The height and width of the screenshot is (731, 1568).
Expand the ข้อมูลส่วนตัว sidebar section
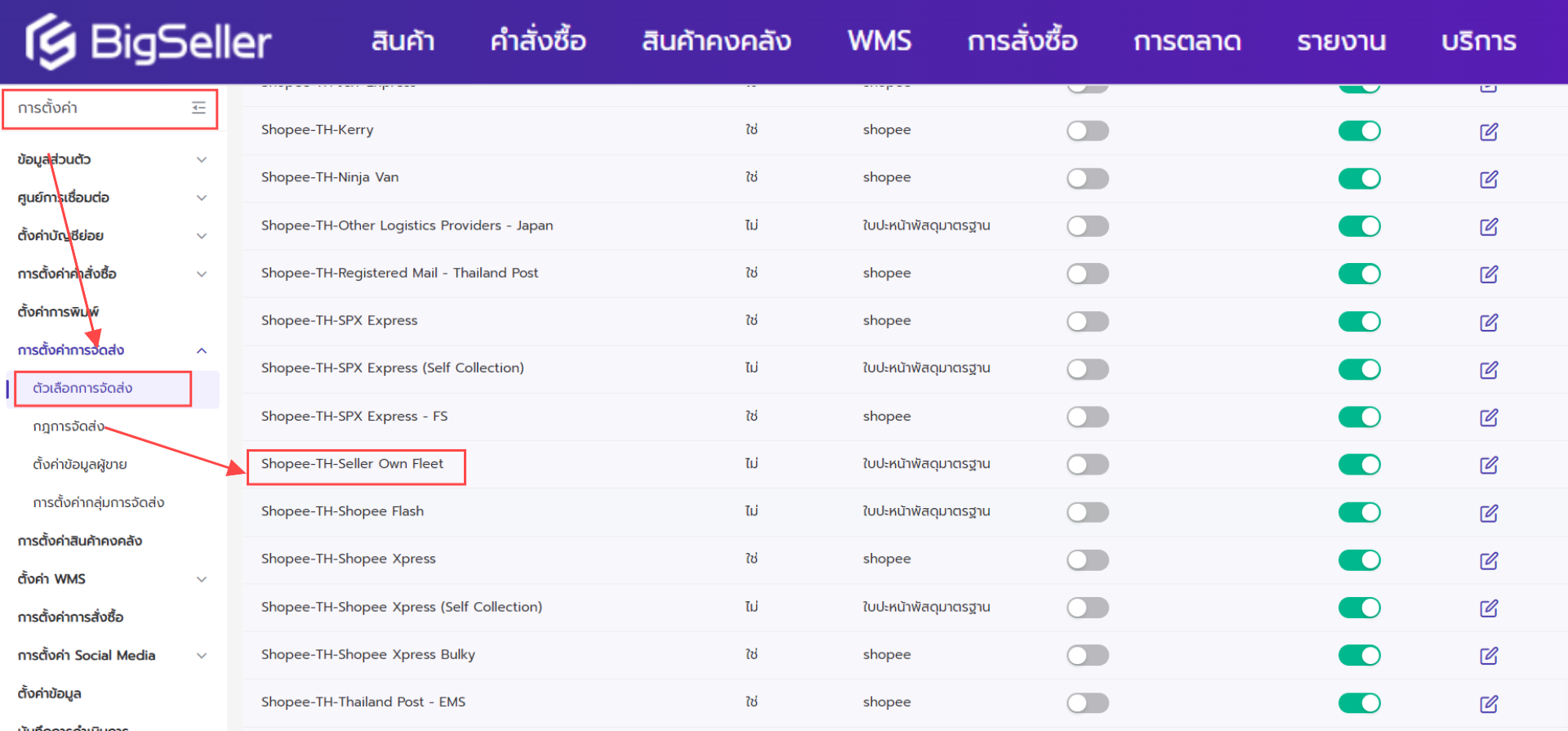pos(201,159)
